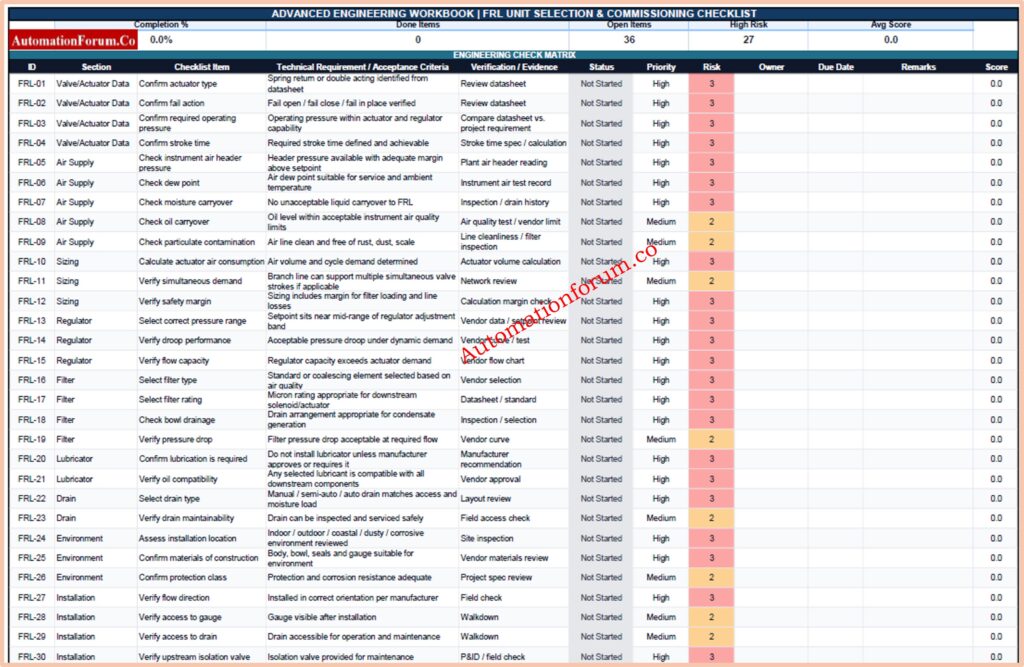Click the Remarks column header

[x=918, y=67]
